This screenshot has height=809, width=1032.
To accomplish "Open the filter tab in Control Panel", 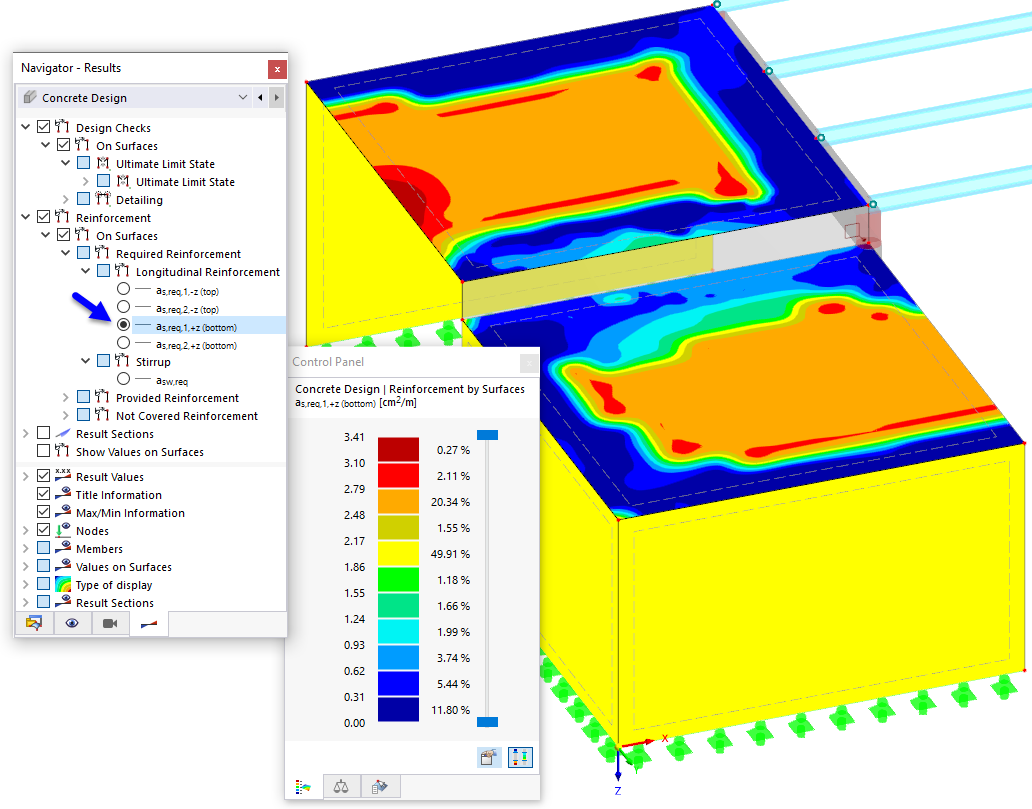I will [380, 786].
